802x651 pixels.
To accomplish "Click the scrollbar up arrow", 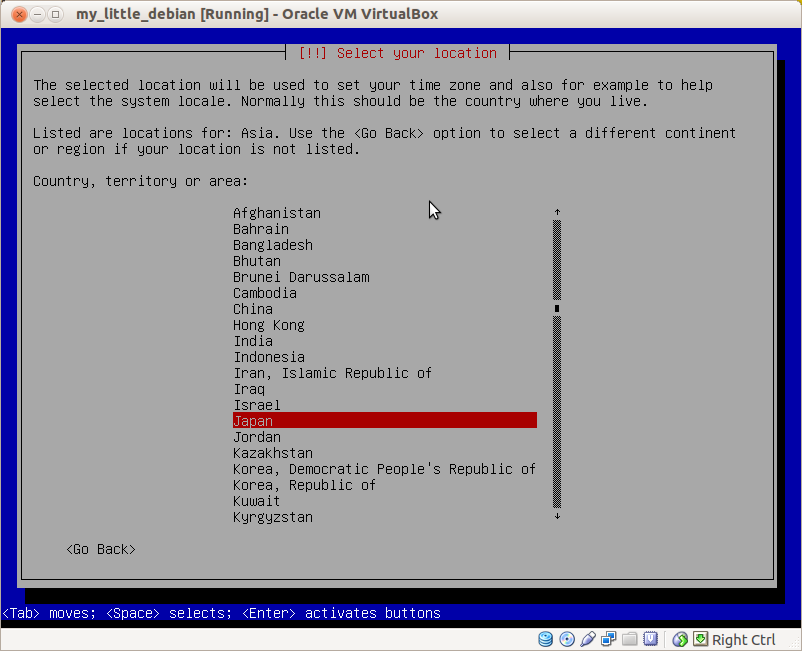I will tap(557, 212).
